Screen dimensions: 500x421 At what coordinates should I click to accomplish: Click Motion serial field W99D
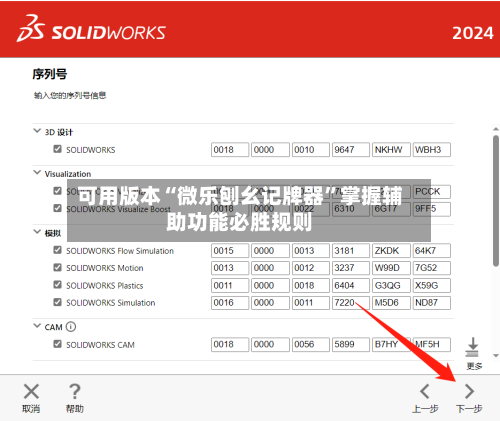point(391,268)
